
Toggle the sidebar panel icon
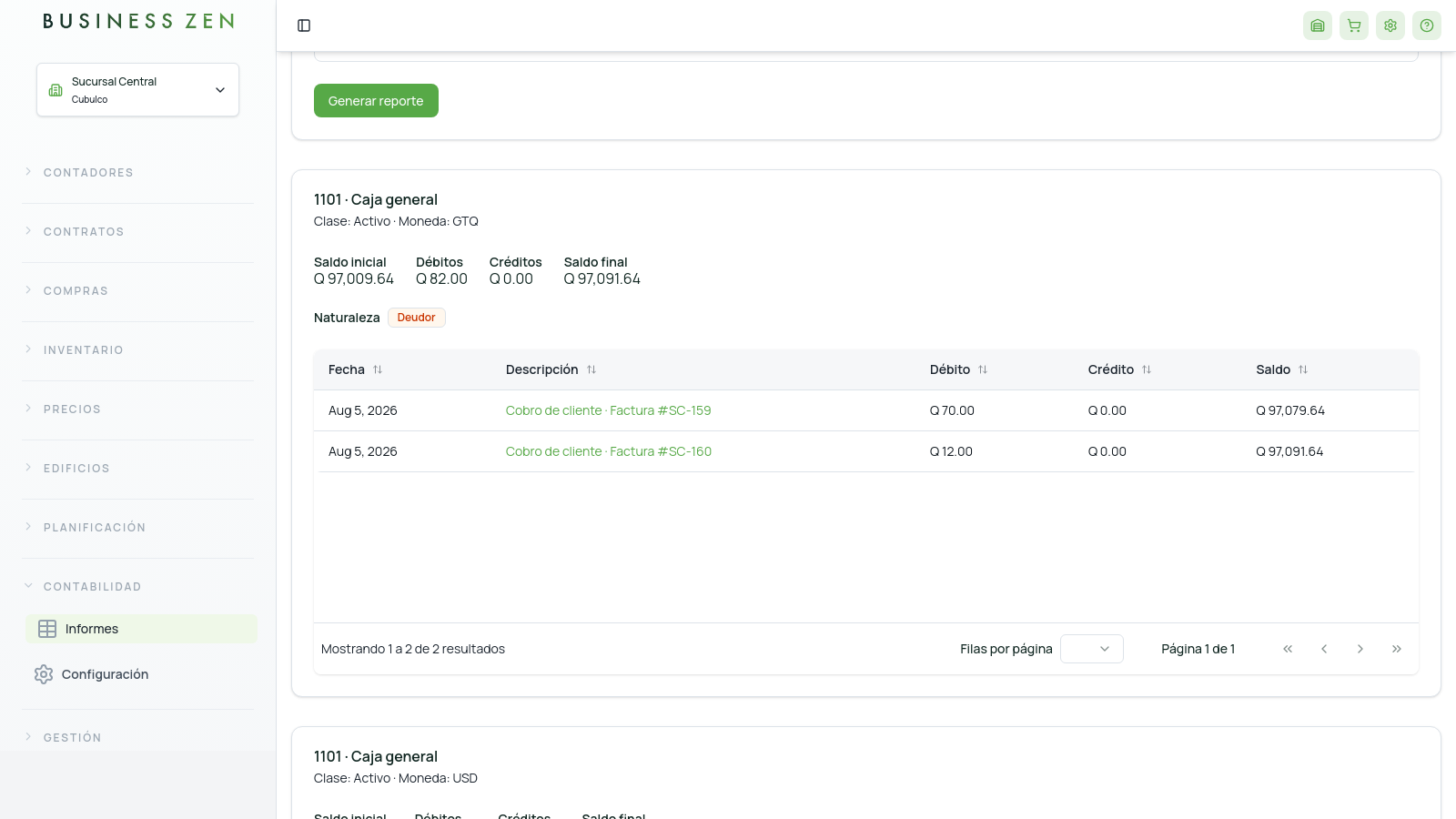tap(304, 25)
